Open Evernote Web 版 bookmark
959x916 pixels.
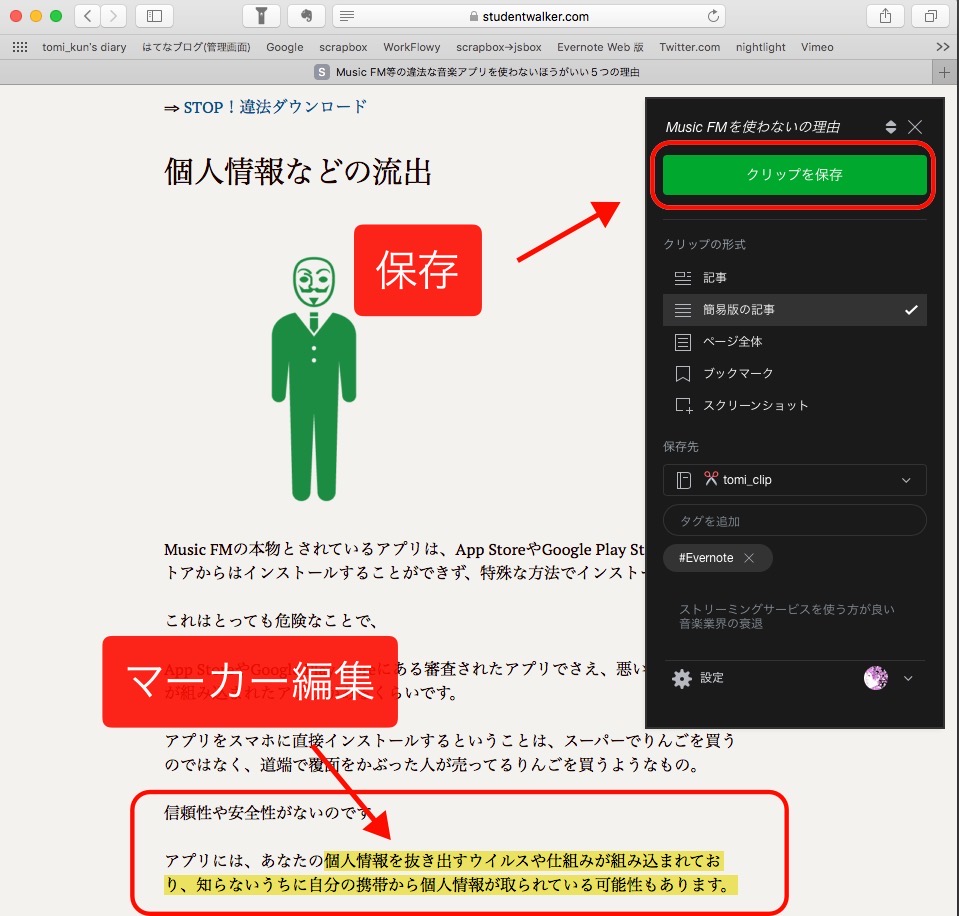[x=600, y=47]
